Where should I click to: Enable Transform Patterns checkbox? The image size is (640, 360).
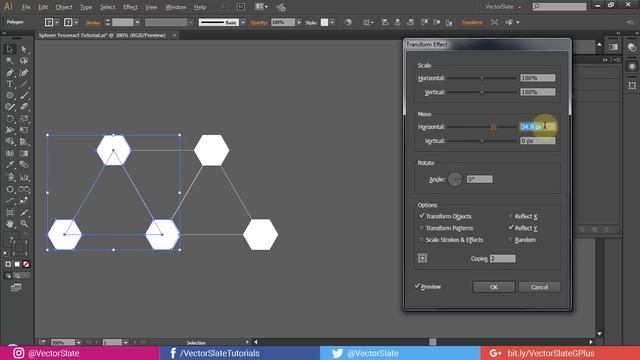[x=421, y=228]
